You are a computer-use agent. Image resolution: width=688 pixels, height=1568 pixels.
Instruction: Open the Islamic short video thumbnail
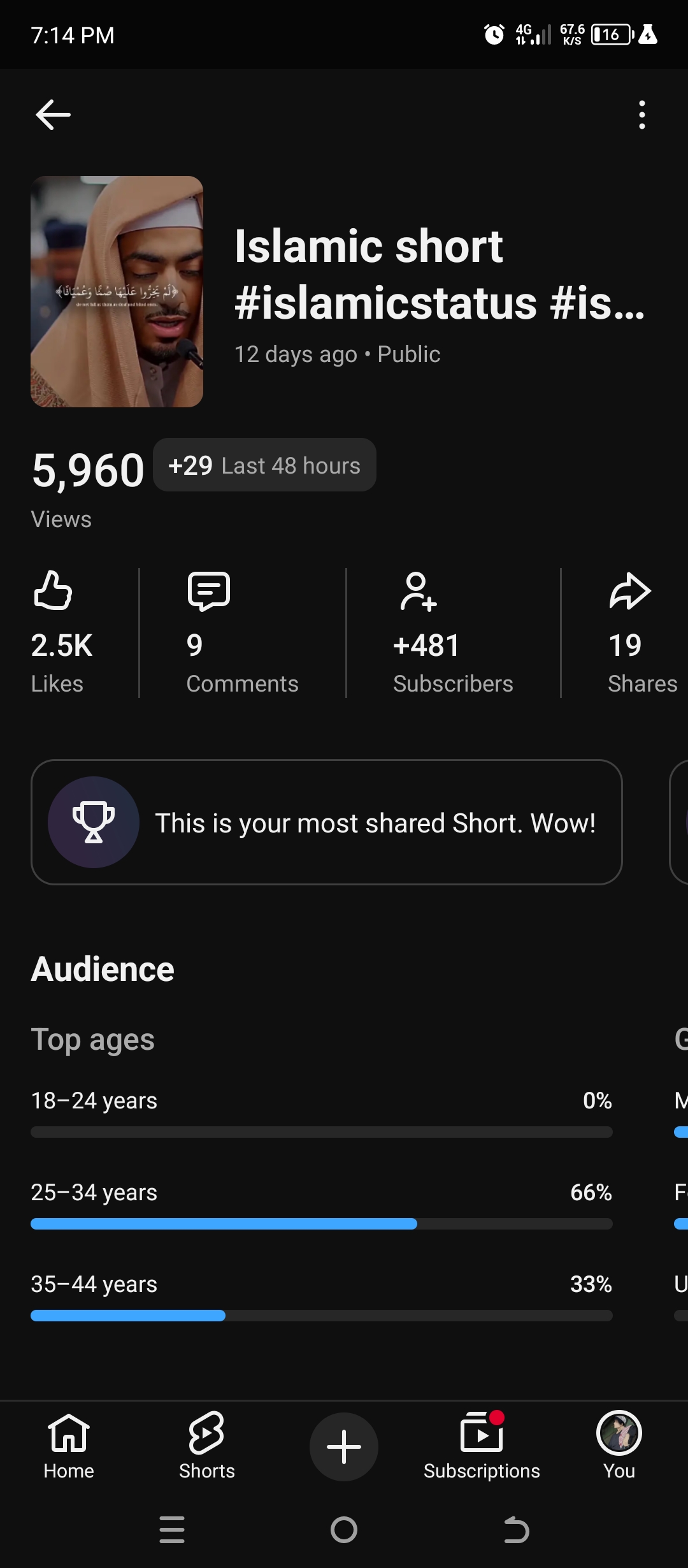point(117,291)
